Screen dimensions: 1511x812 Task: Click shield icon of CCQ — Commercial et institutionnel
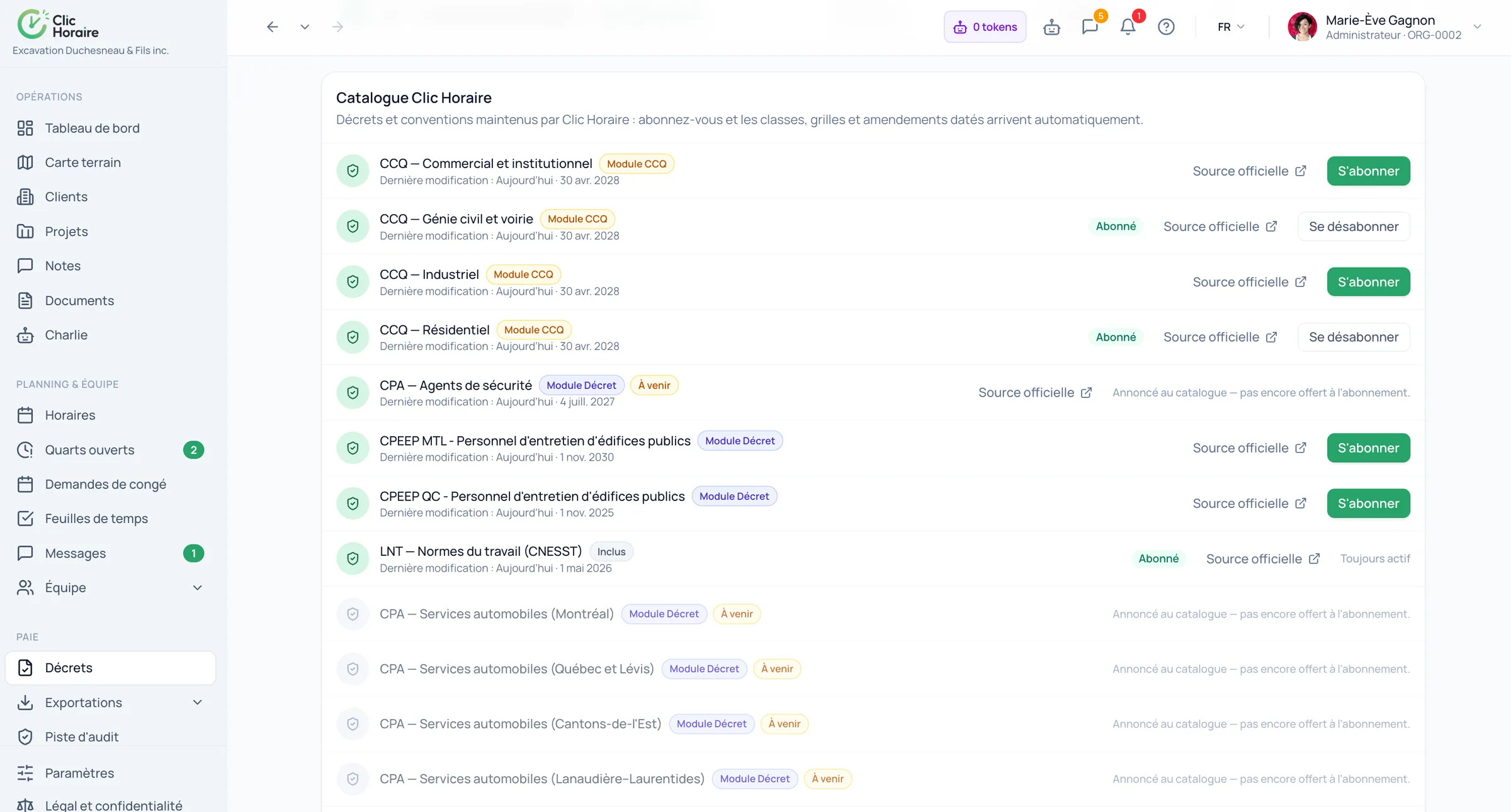coord(353,171)
